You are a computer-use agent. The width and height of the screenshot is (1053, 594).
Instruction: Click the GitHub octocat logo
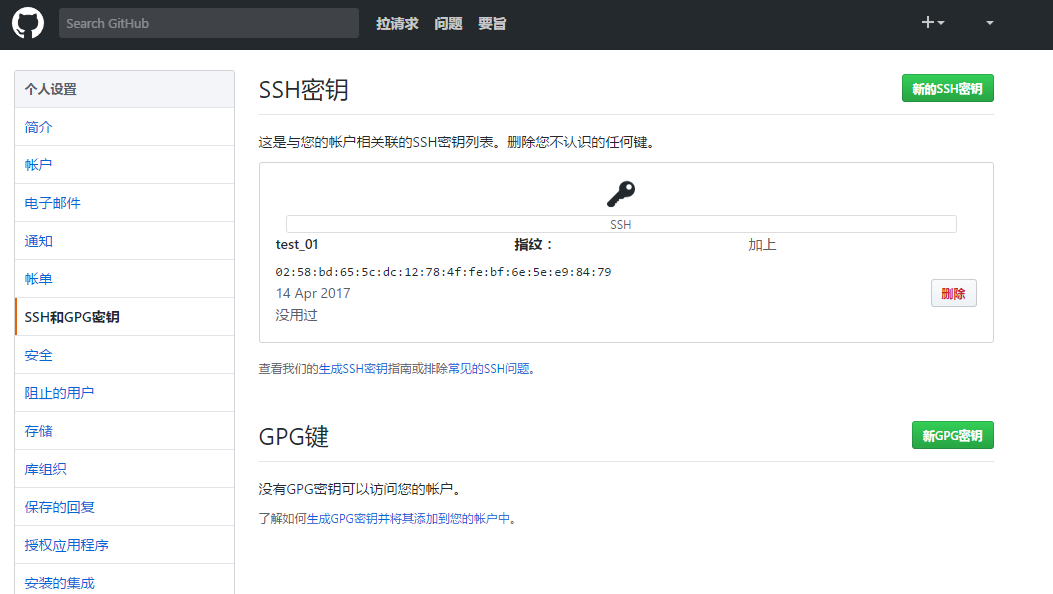coord(27,22)
